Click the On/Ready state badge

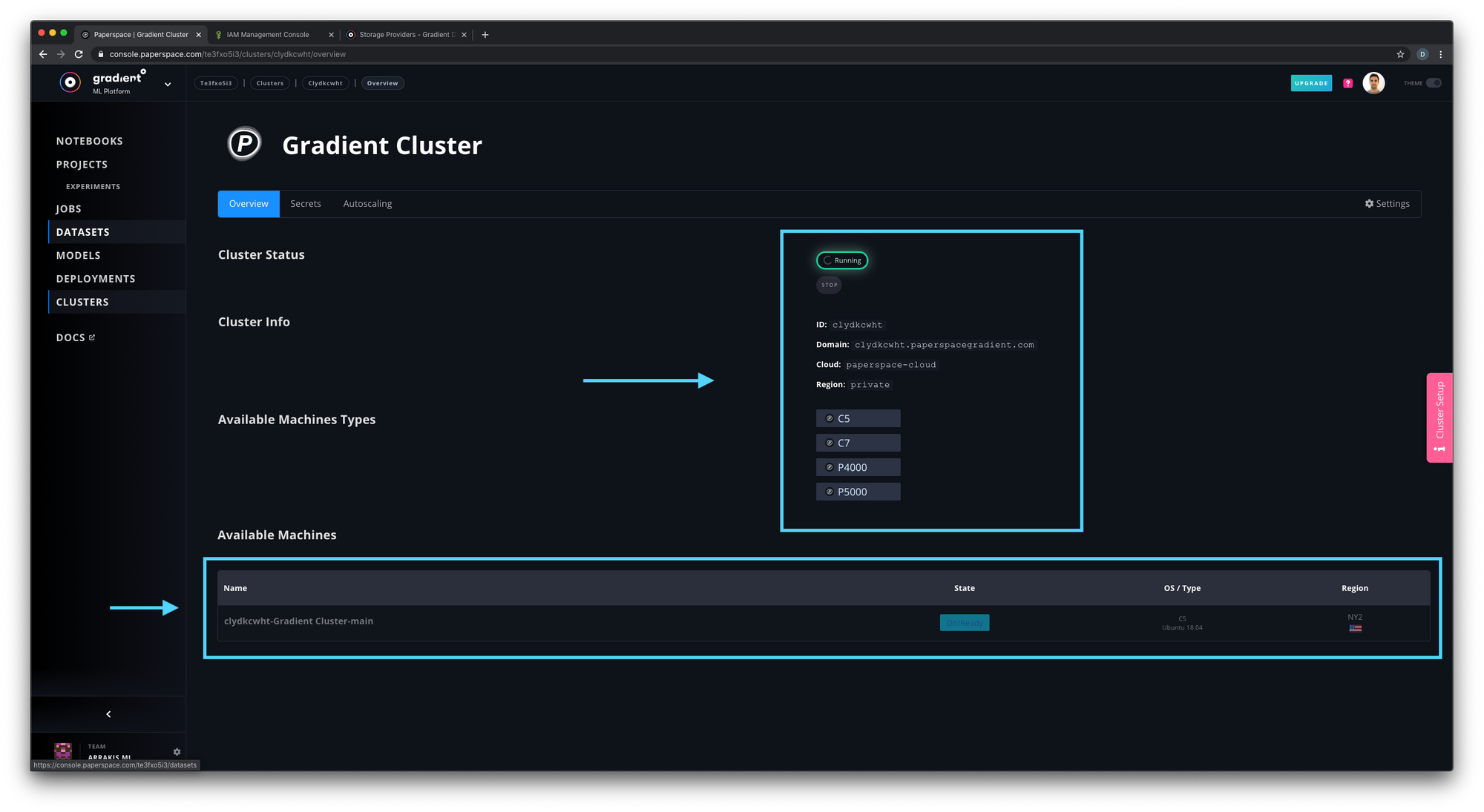pyautogui.click(x=965, y=623)
